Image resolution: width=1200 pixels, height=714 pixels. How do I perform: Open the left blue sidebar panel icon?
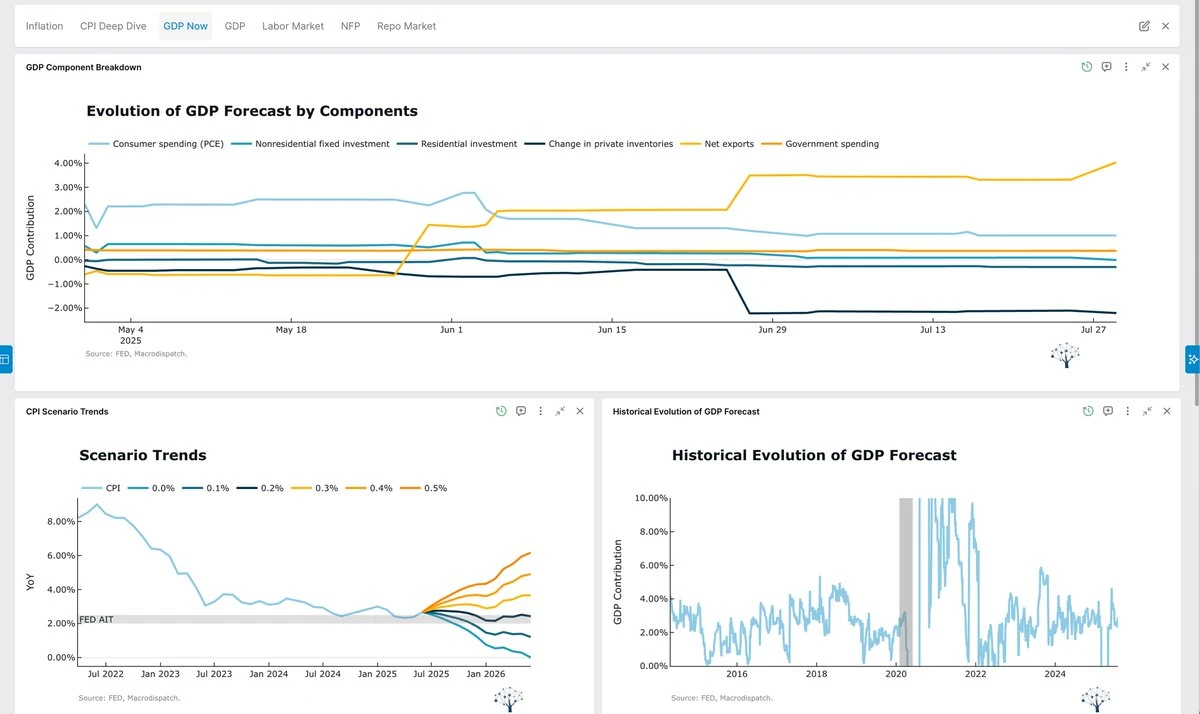[x=5, y=358]
